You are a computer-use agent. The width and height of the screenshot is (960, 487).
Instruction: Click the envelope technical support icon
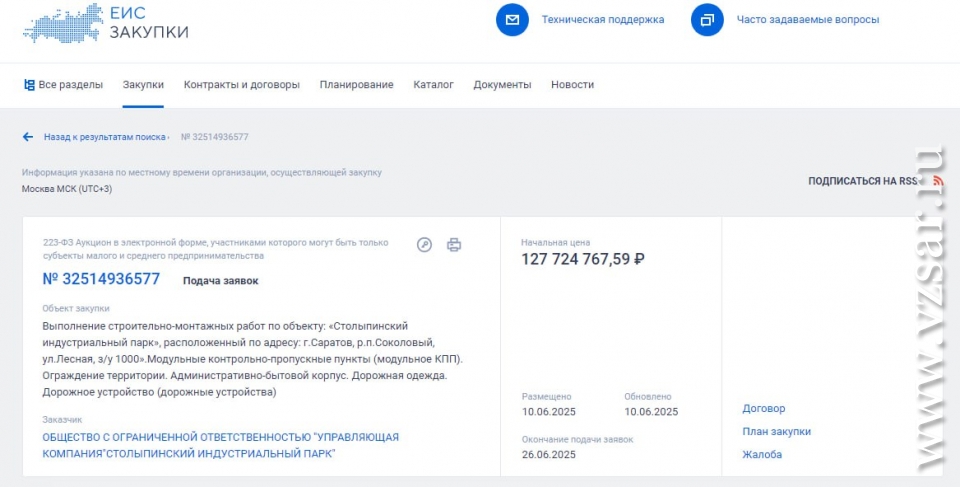[x=512, y=20]
